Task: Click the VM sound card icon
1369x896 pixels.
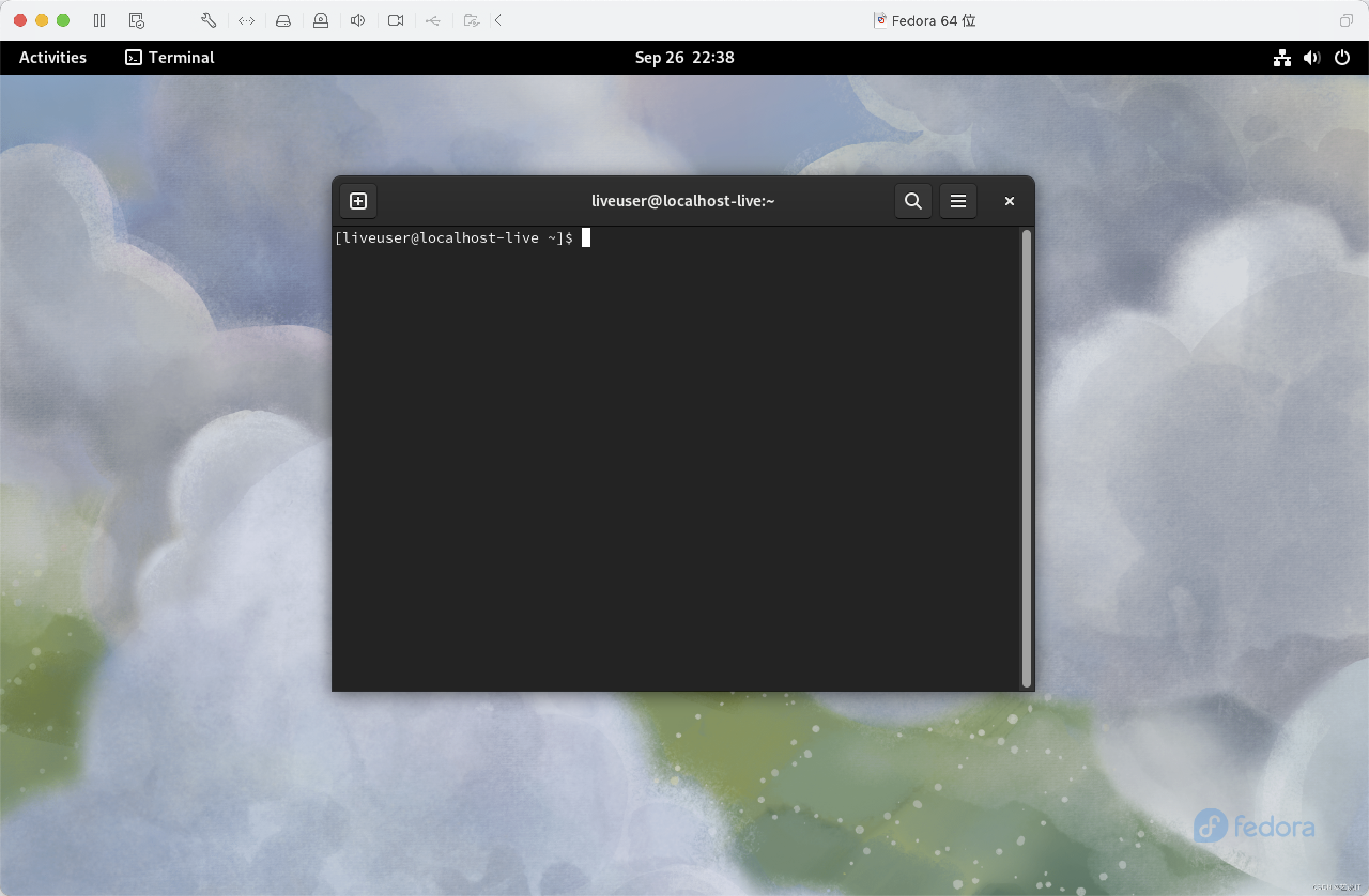Action: click(357, 21)
